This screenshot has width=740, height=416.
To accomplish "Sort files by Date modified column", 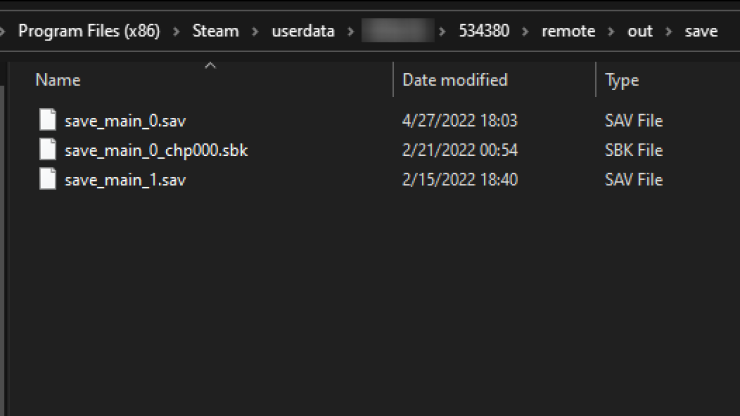I will 455,80.
